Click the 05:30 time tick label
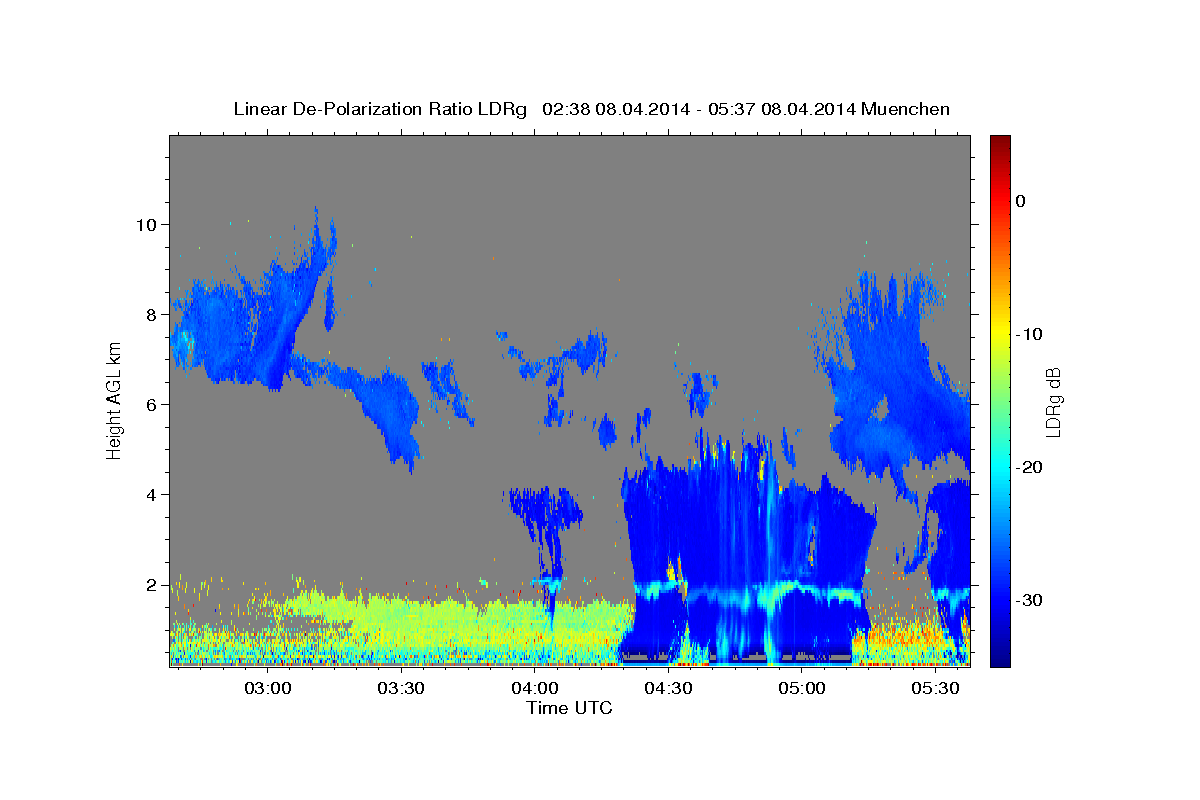 tap(935, 689)
